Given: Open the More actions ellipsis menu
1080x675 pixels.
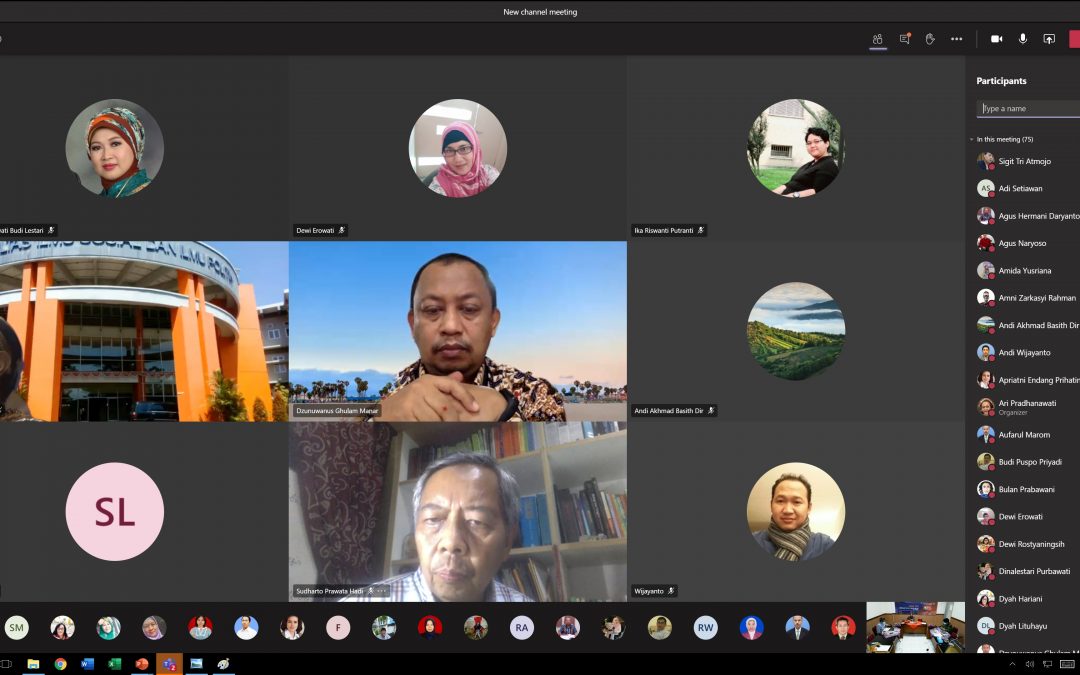Looking at the screenshot, I should click(956, 39).
